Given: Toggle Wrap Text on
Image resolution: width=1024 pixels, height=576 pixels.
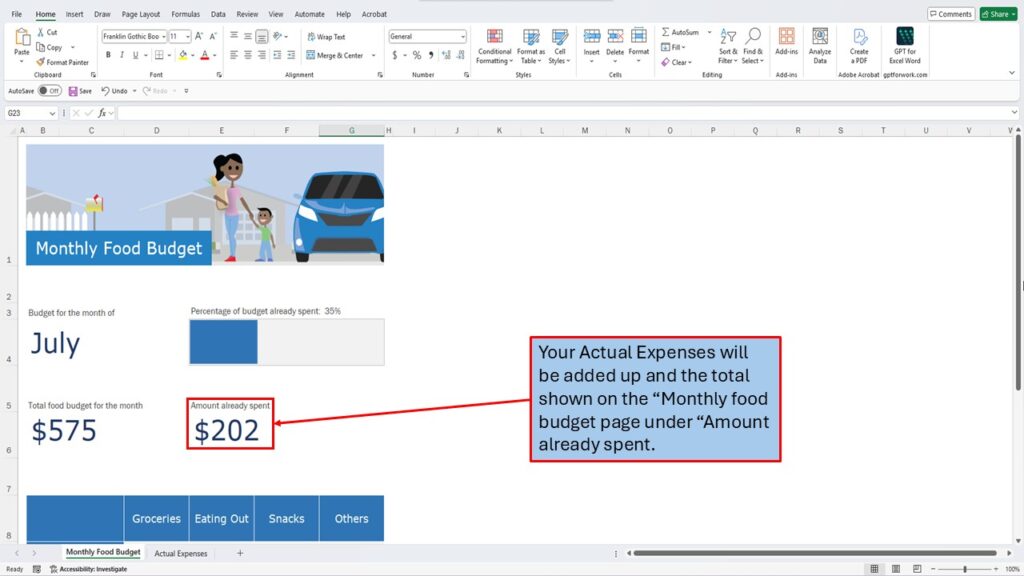Looking at the screenshot, I should click(326, 37).
